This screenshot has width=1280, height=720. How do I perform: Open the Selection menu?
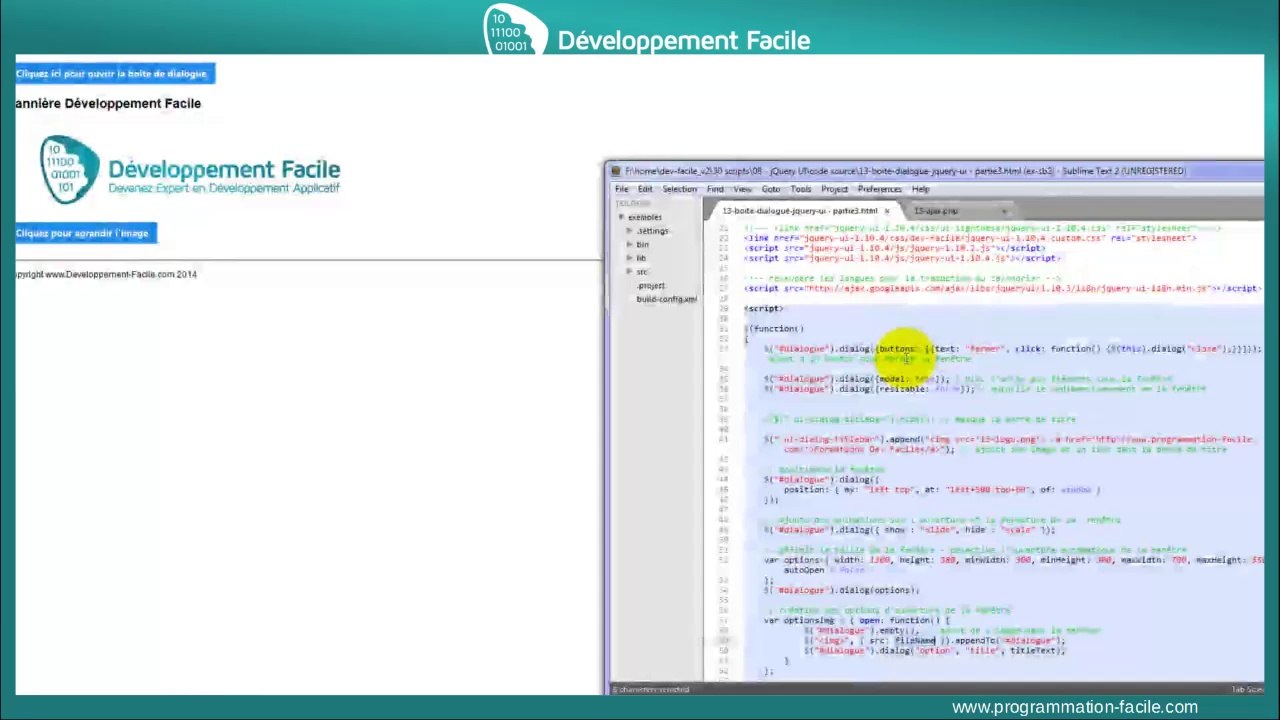click(679, 189)
